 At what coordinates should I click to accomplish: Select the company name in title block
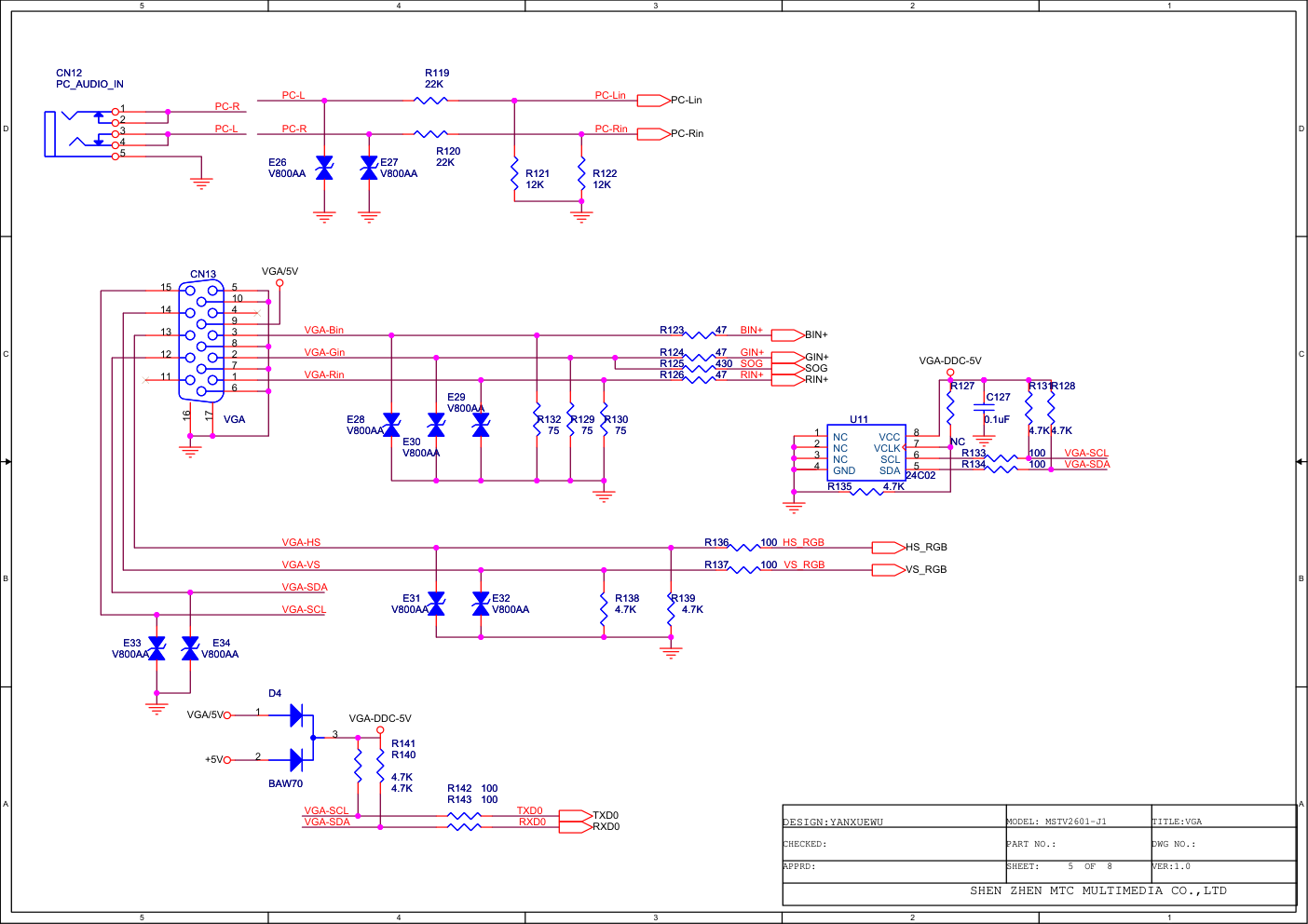click(1097, 891)
